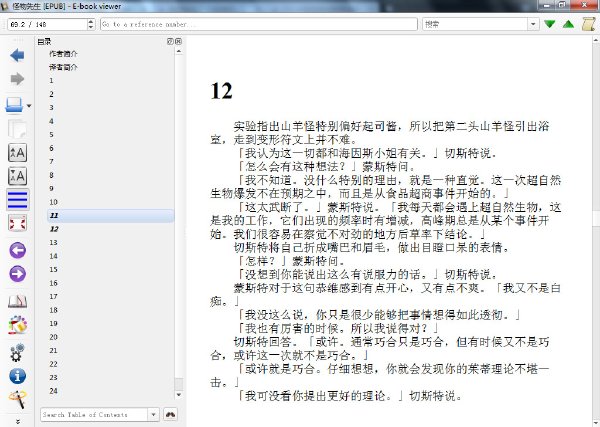The image size is (600, 427).
Task: Click the page number 69.2 / 148 field
Action: click(x=47, y=24)
